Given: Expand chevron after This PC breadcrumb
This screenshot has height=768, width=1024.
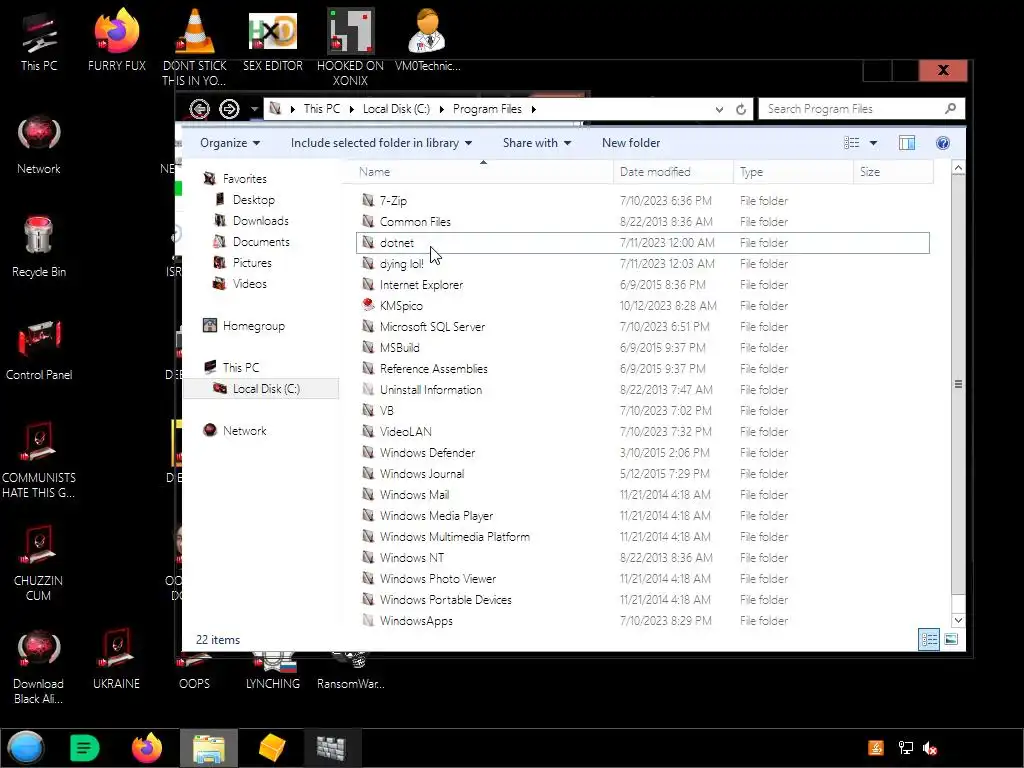Looking at the screenshot, I should [x=351, y=109].
